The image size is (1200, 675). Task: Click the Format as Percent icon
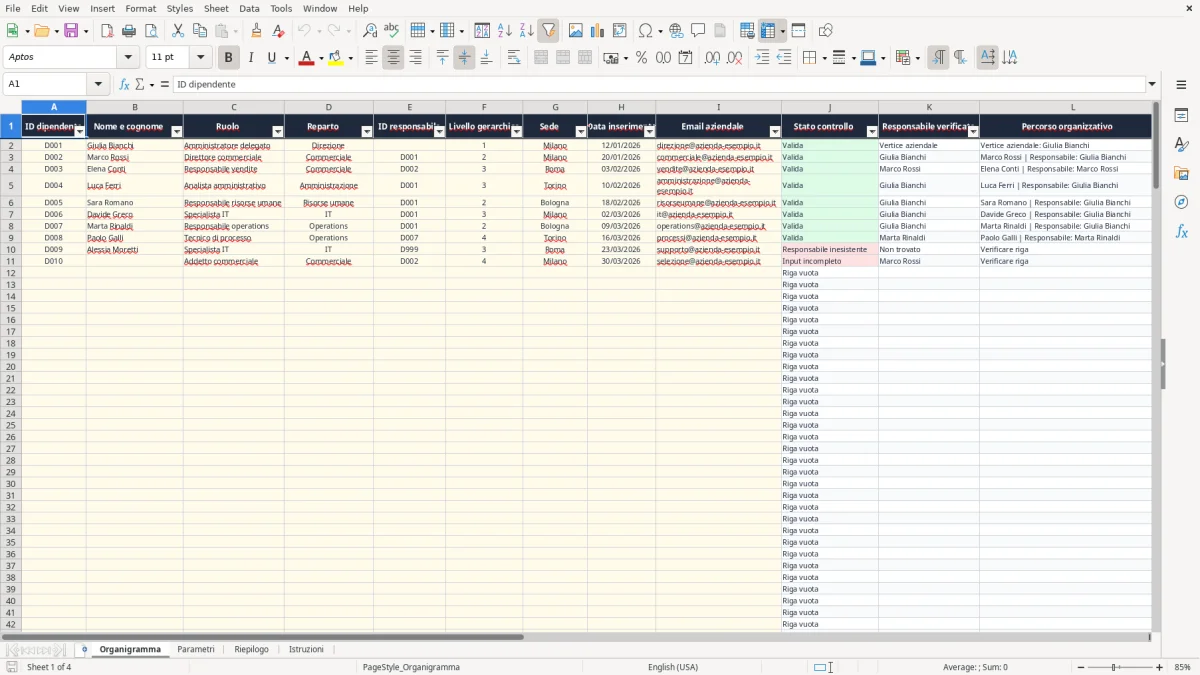pyautogui.click(x=641, y=58)
